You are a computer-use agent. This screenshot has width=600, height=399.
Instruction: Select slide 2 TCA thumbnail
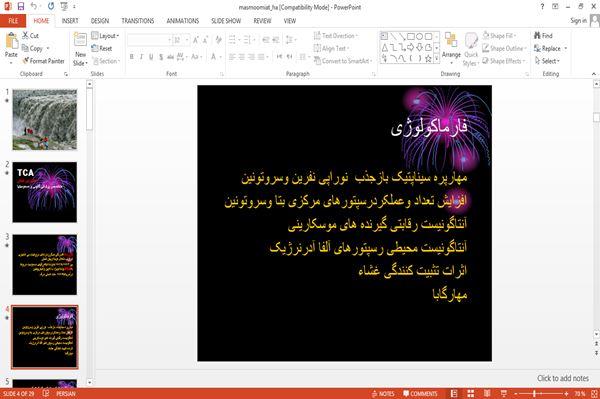pos(45,192)
